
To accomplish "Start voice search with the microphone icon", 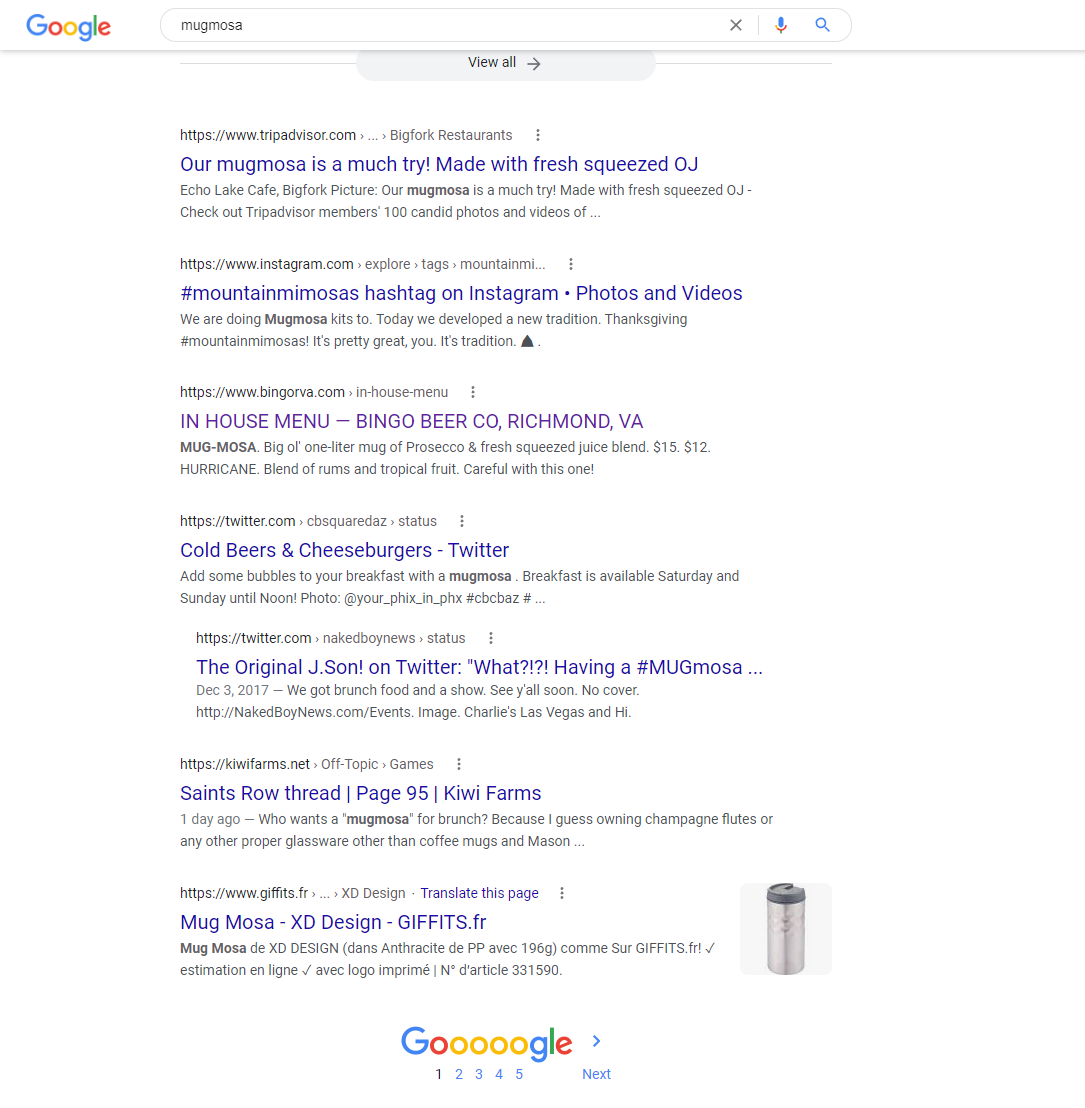I will point(780,25).
